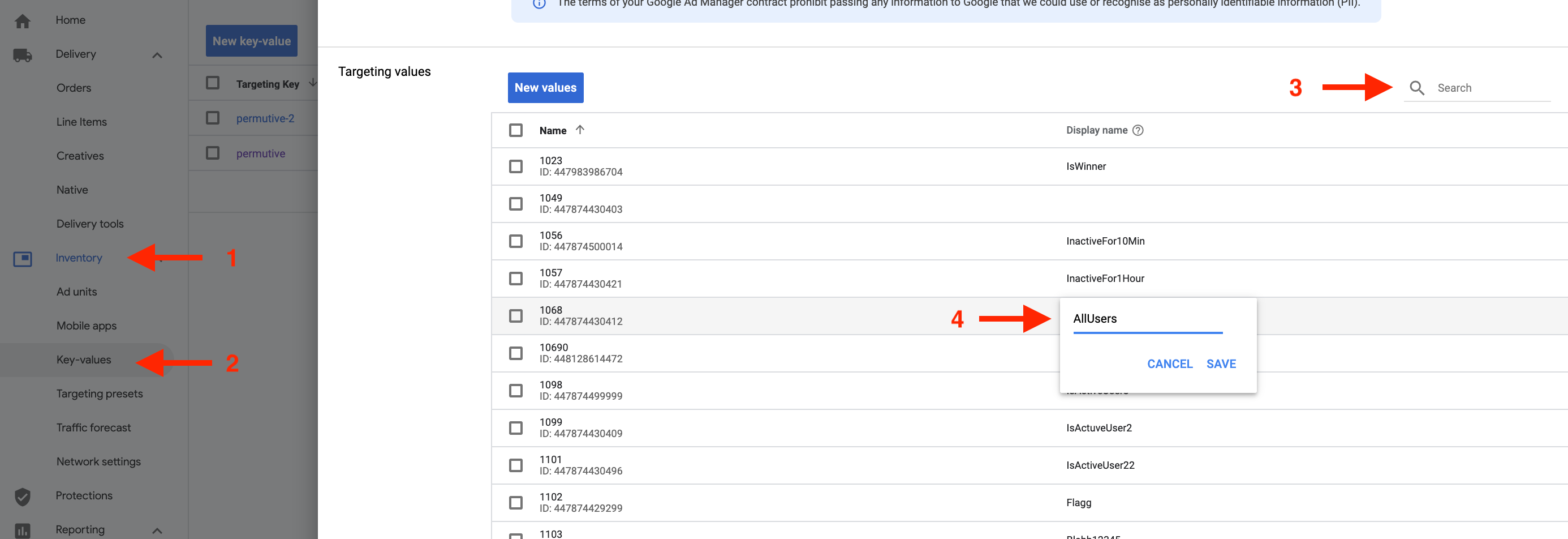Open Mobile apps in sidebar
1568x539 pixels.
(x=87, y=326)
